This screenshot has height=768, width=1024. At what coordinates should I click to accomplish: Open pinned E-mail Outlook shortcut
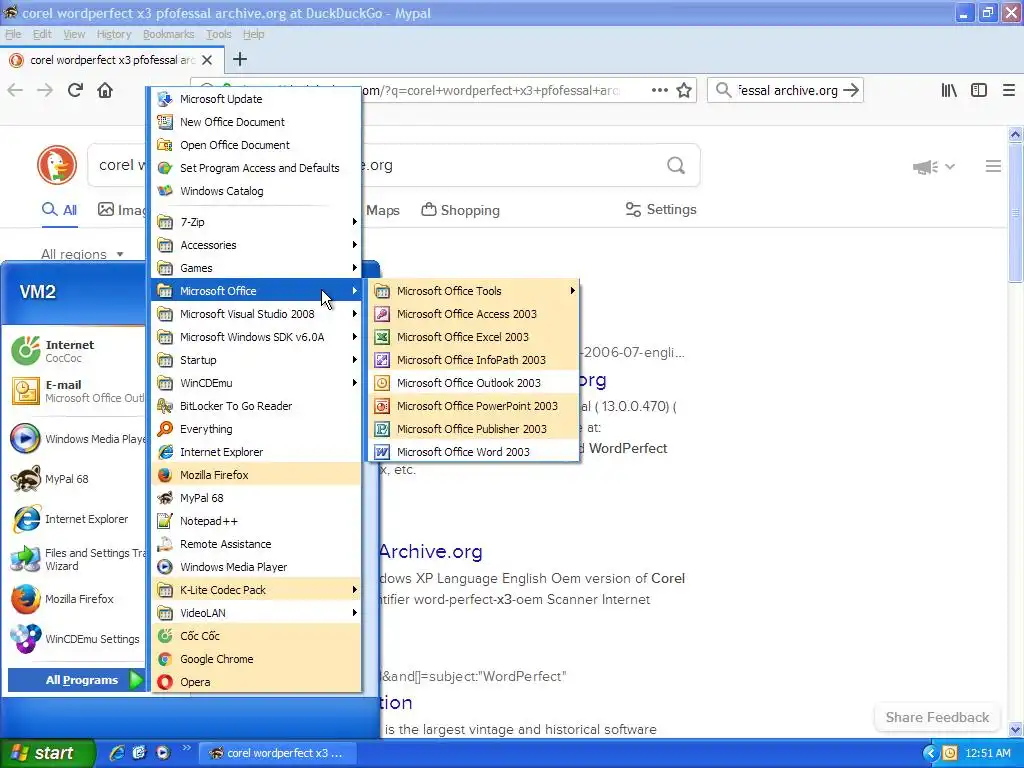point(76,391)
